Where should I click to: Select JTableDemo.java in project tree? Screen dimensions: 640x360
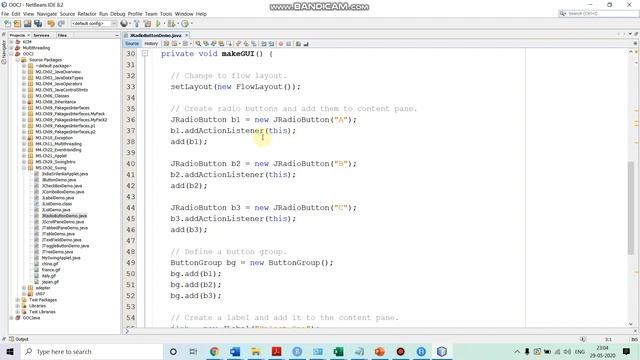tap(58, 234)
